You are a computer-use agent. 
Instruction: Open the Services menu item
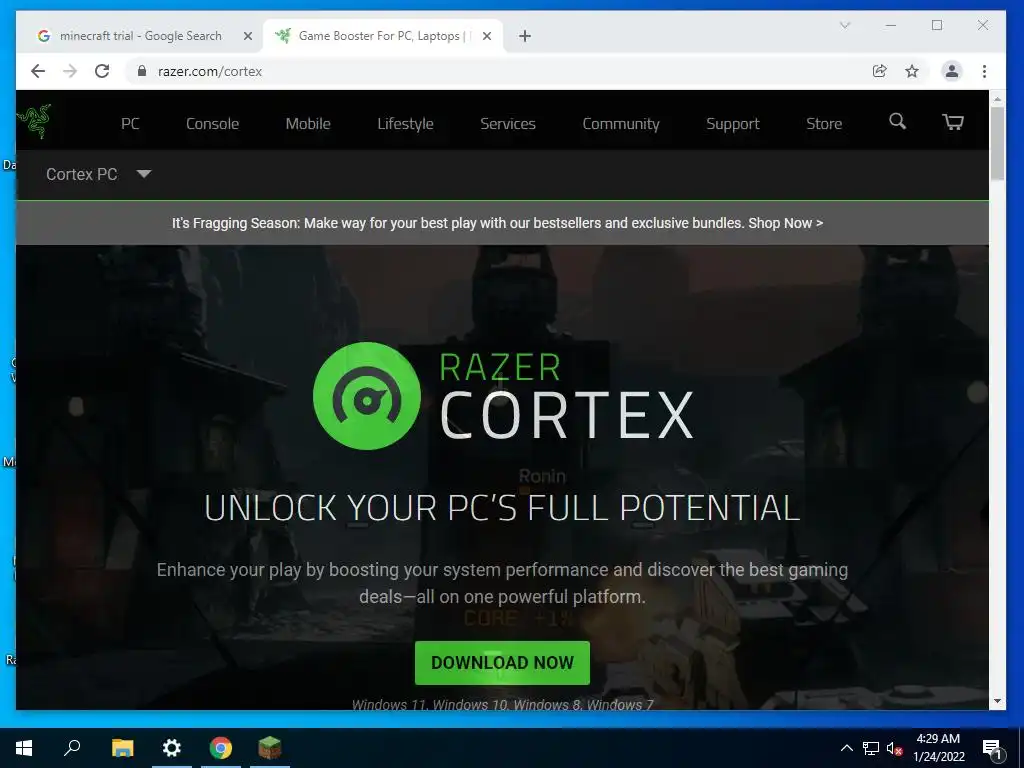point(507,123)
